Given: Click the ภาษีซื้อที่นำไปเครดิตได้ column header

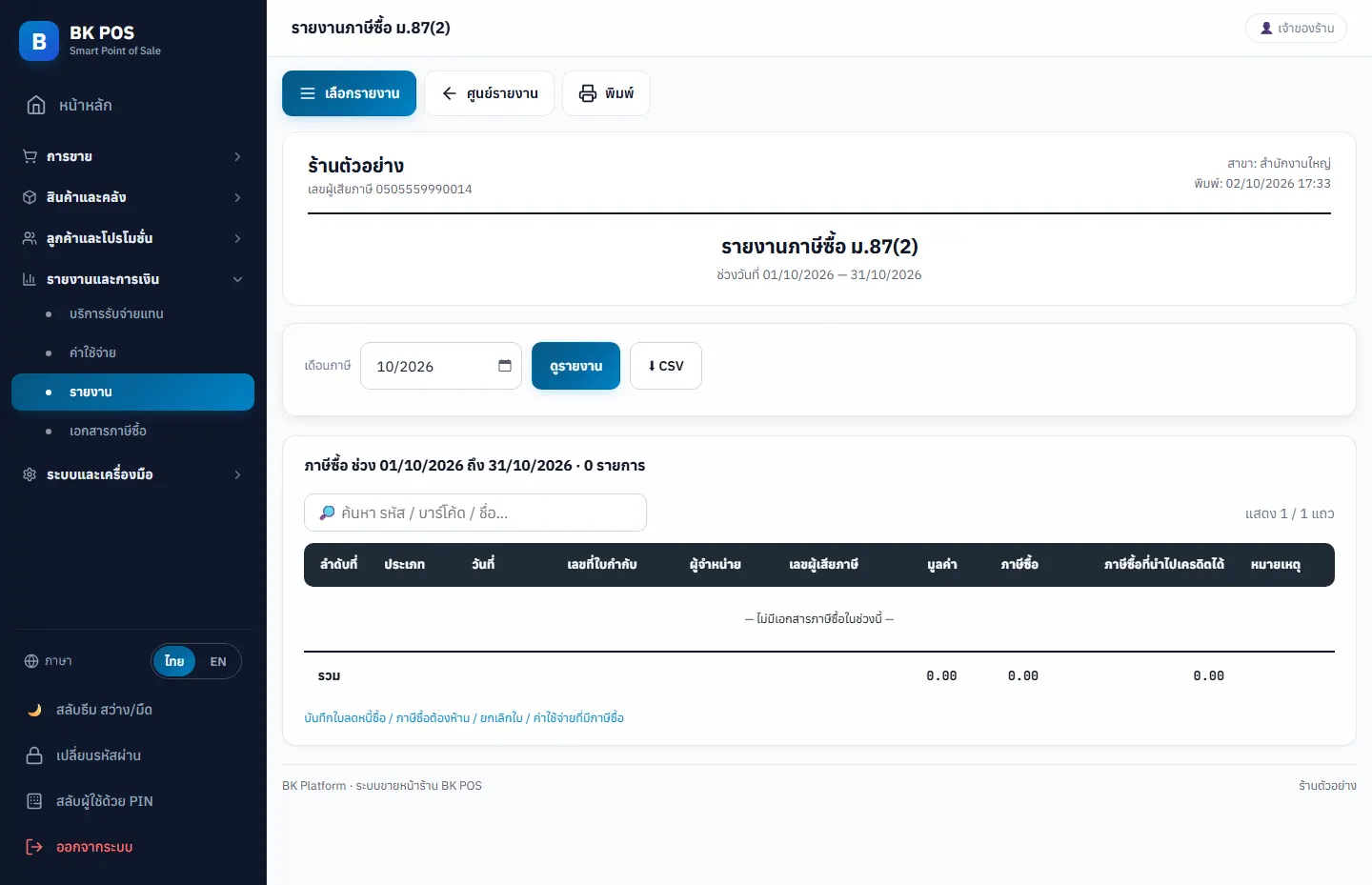Looking at the screenshot, I should 1164,564.
